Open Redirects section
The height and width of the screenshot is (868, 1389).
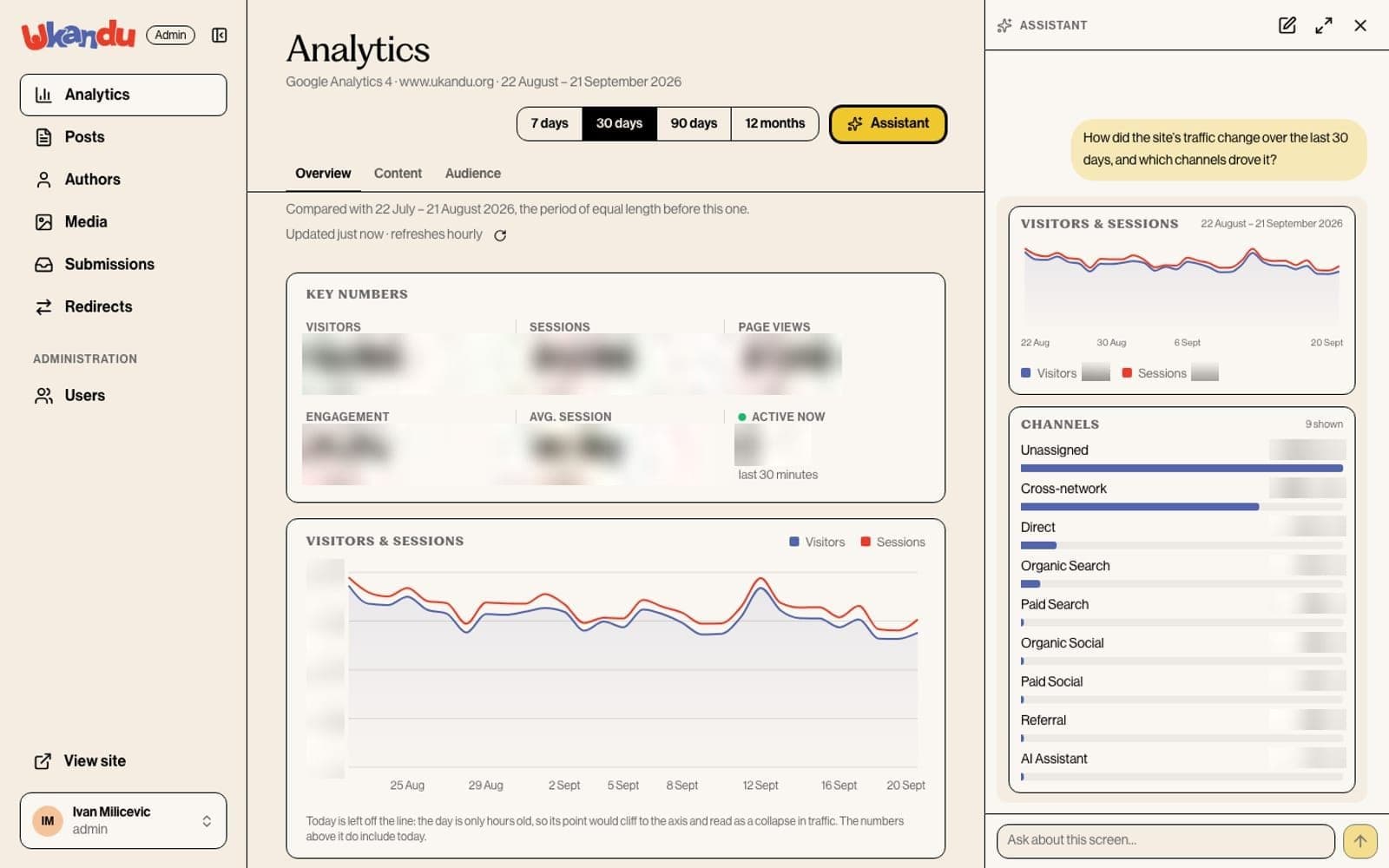tap(123, 306)
